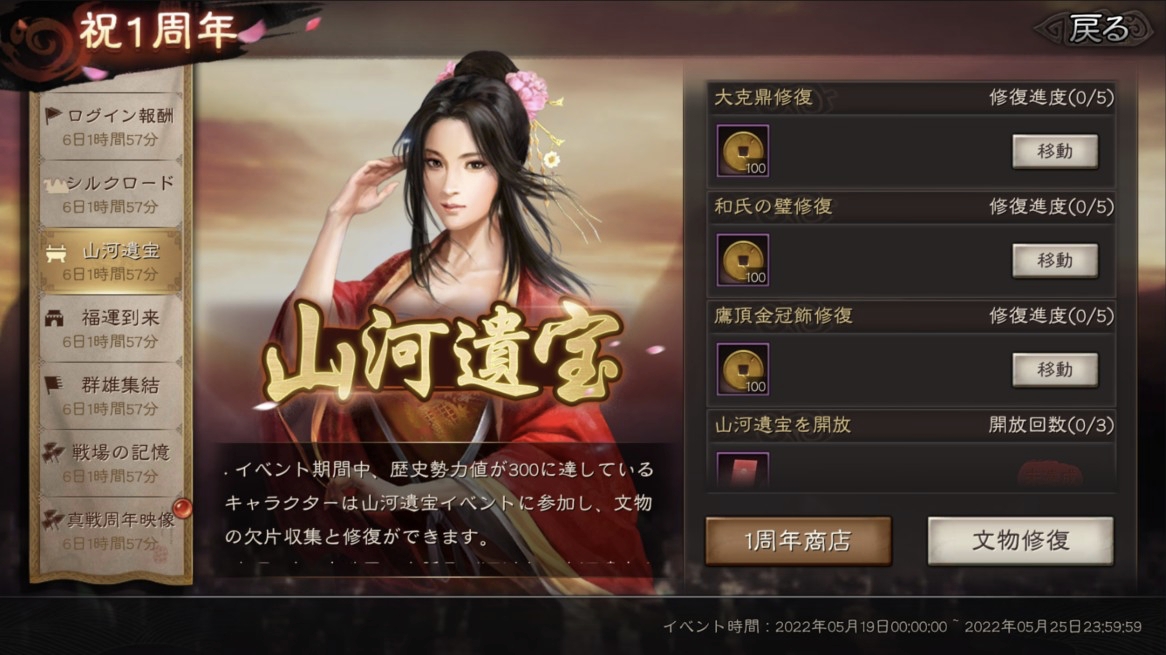This screenshot has width=1166, height=655.
Task: Click the gate icon beside 福運到来
Action: 54,319
